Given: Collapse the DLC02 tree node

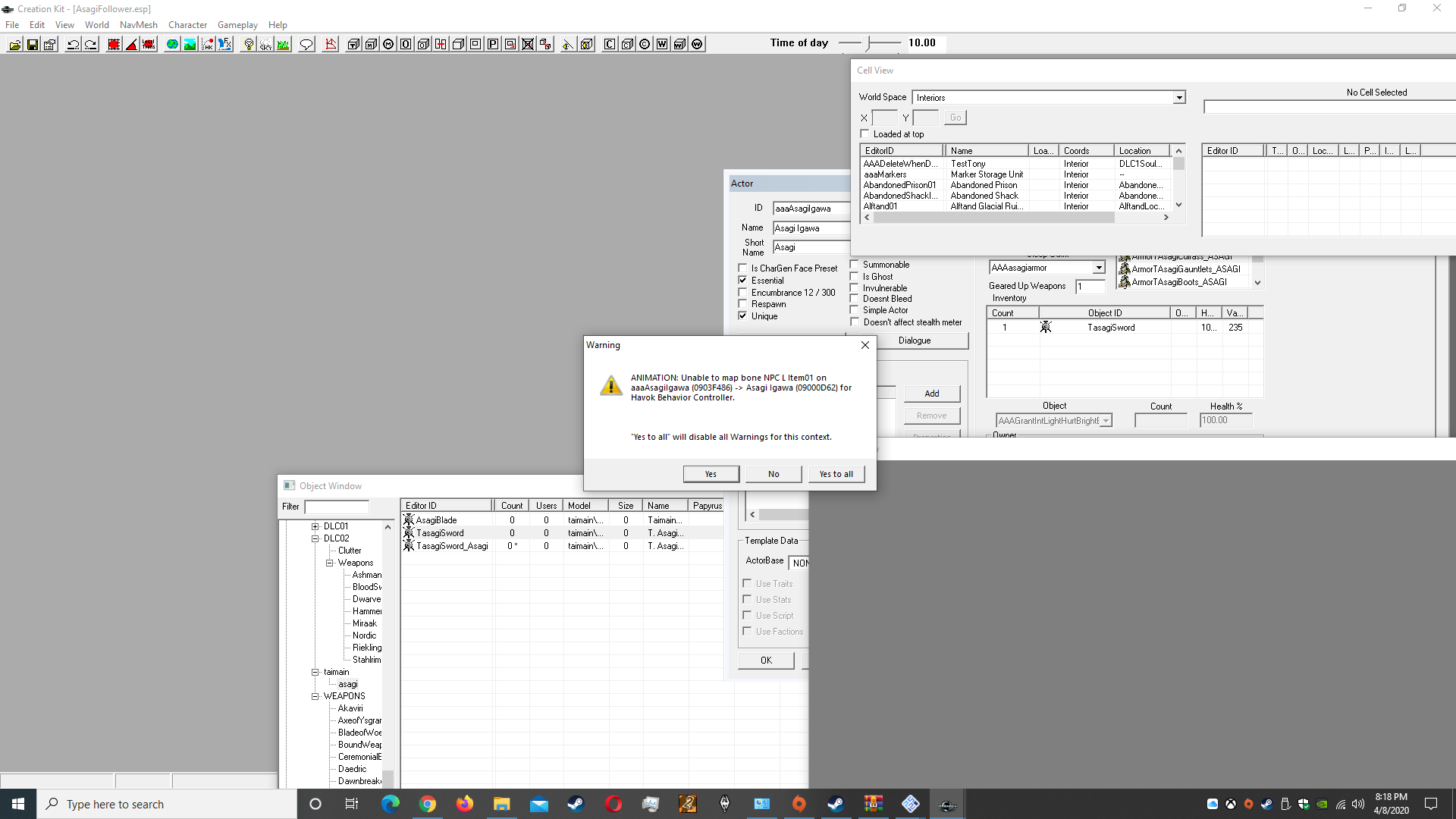Looking at the screenshot, I should (x=315, y=538).
